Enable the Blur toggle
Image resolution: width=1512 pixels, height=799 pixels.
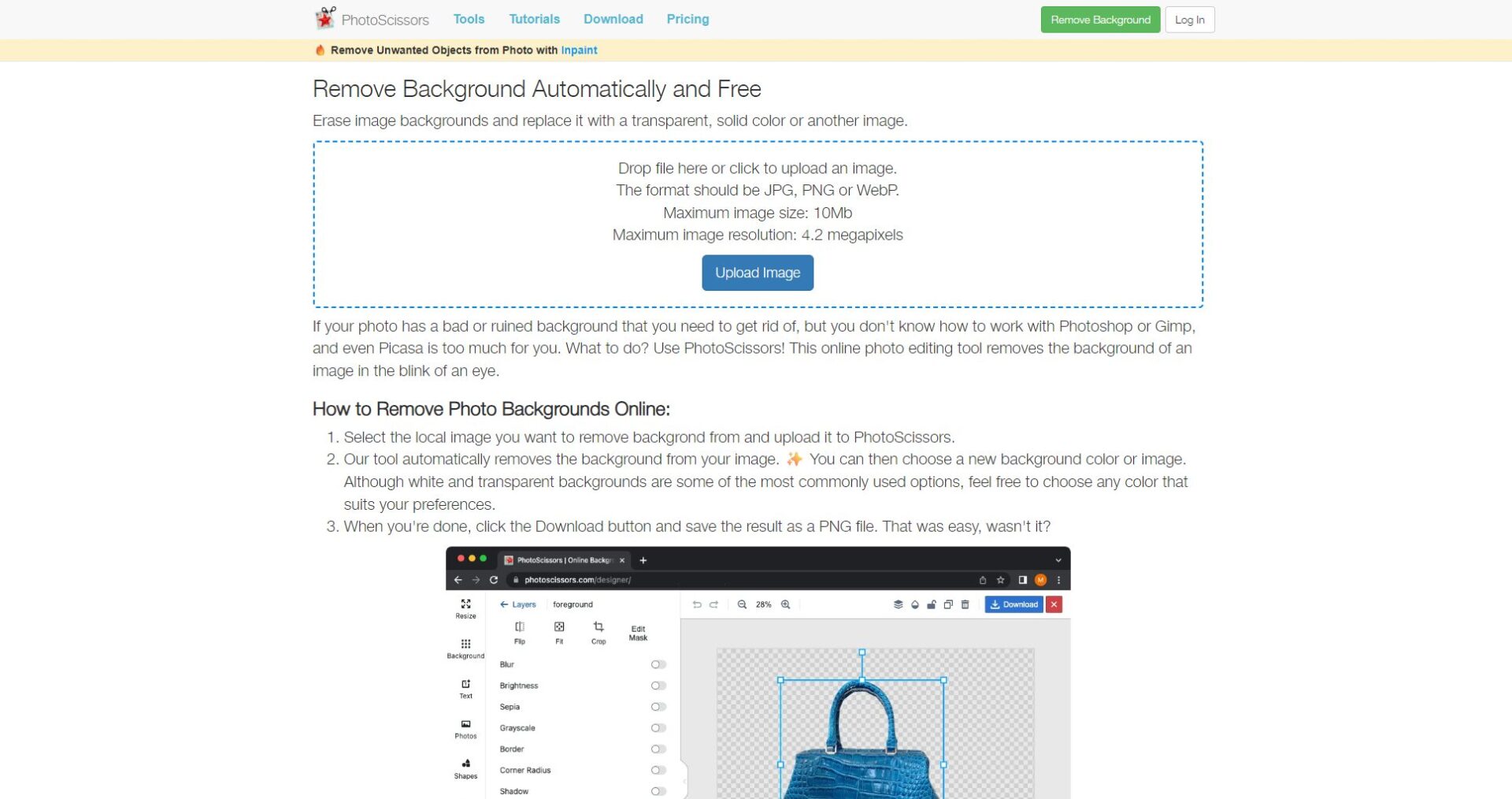point(658,664)
